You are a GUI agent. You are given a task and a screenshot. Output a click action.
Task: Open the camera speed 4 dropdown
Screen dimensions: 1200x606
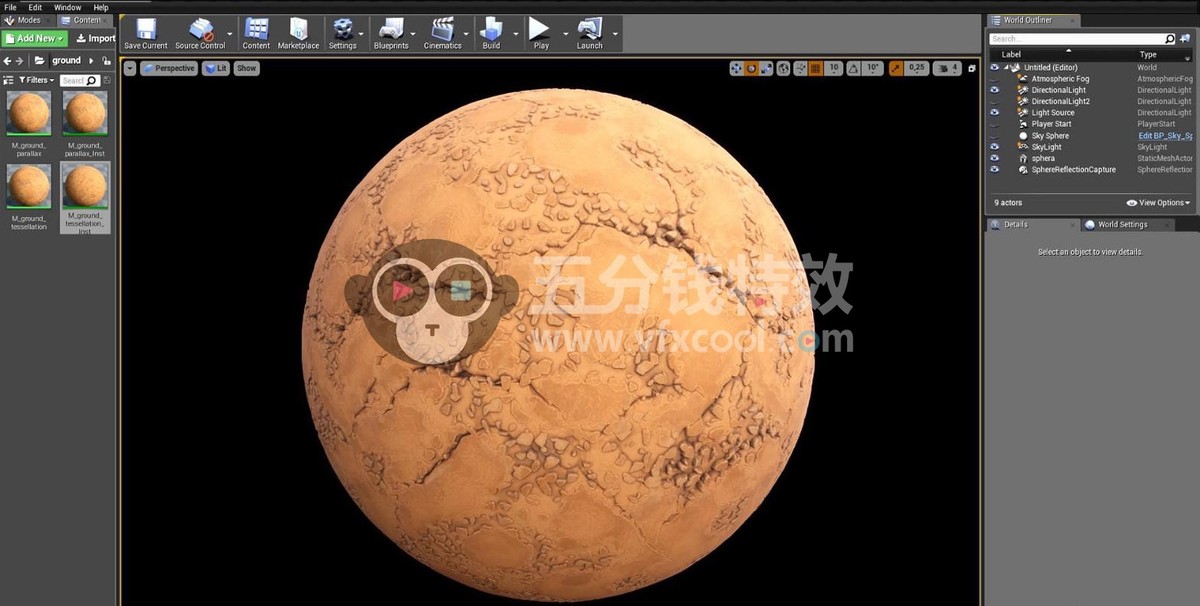pos(947,68)
